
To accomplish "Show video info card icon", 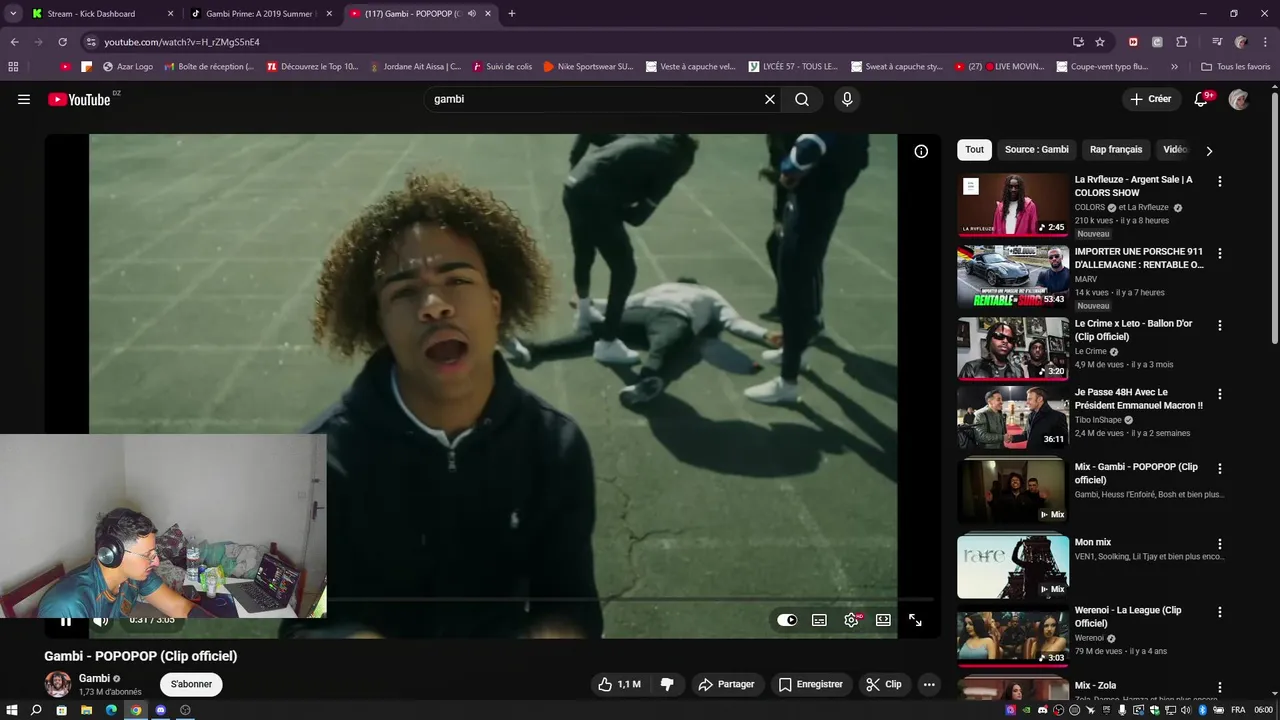I will pyautogui.click(x=921, y=151).
